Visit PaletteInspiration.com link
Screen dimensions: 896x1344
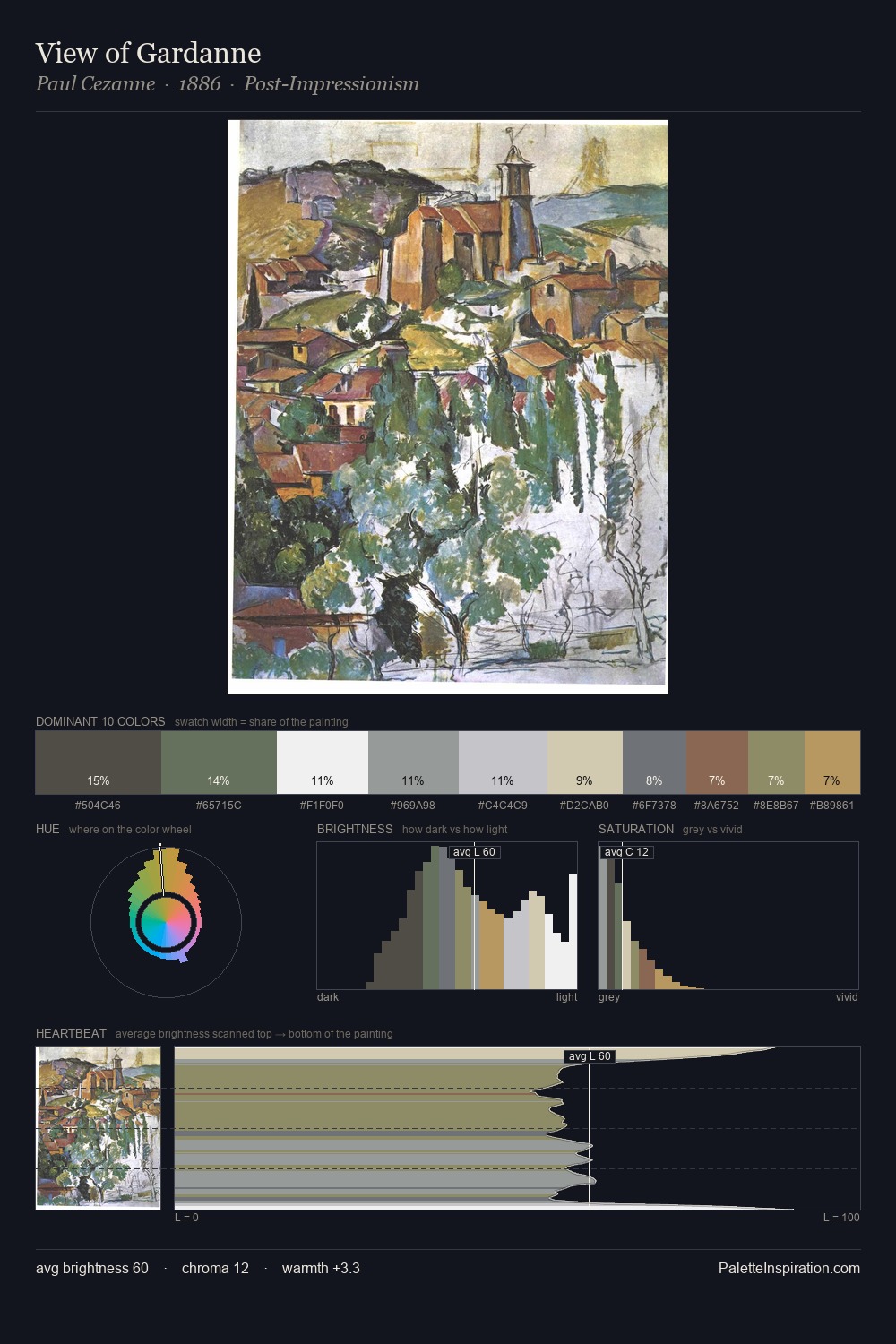click(789, 1268)
